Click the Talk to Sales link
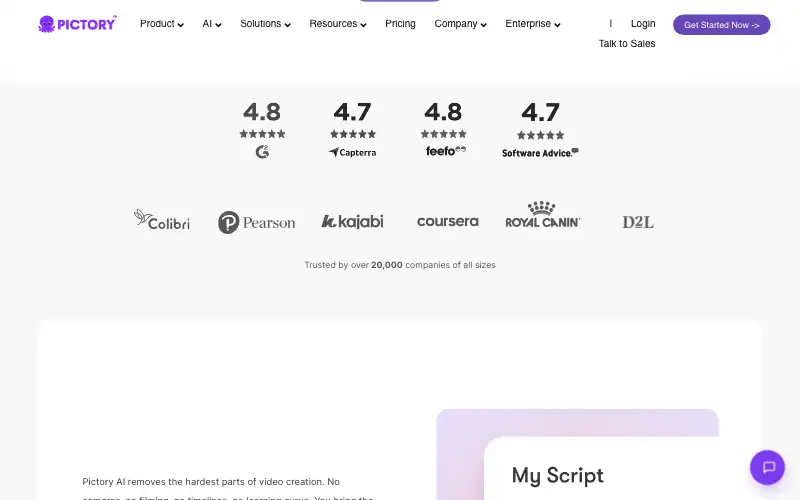800x500 pixels. 627,44
